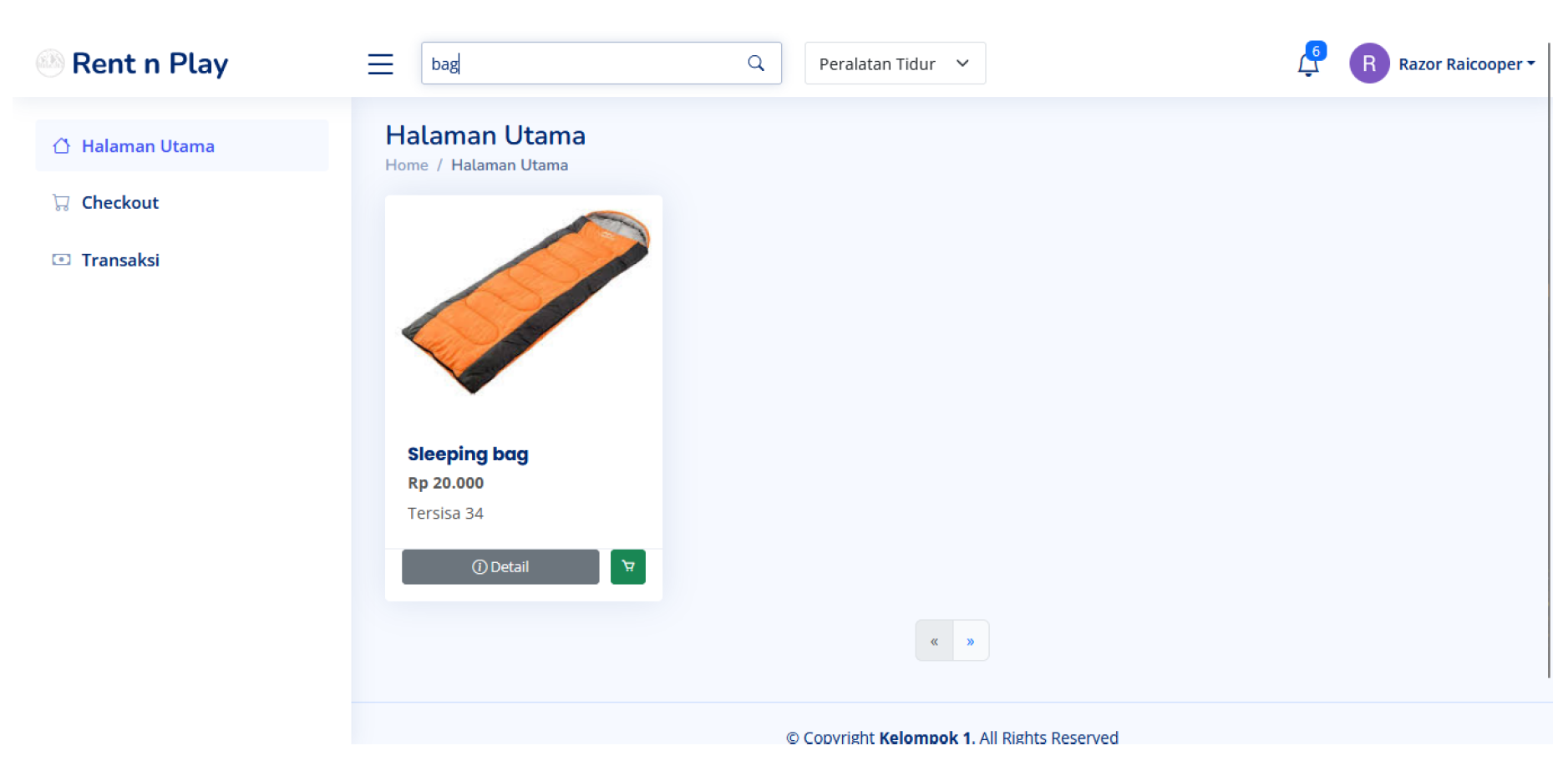Click the cash icon beside Transaksi
Image resolution: width=1568 pixels, height=766 pixels.
click(x=61, y=260)
